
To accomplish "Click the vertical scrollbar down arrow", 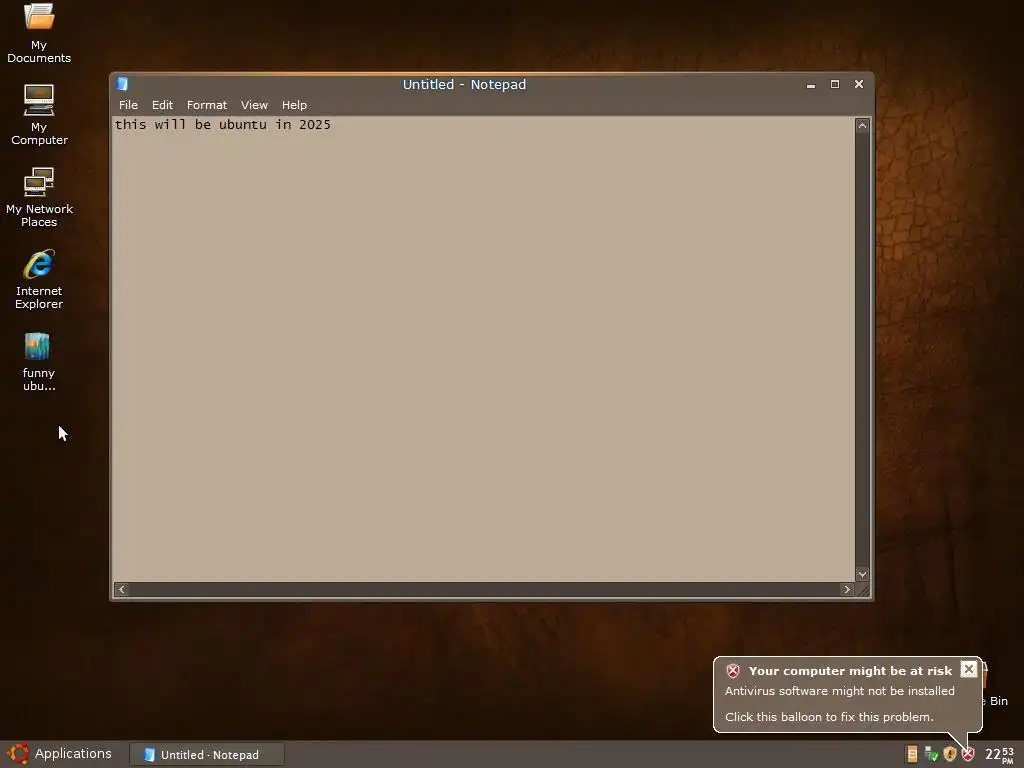I will 862,574.
